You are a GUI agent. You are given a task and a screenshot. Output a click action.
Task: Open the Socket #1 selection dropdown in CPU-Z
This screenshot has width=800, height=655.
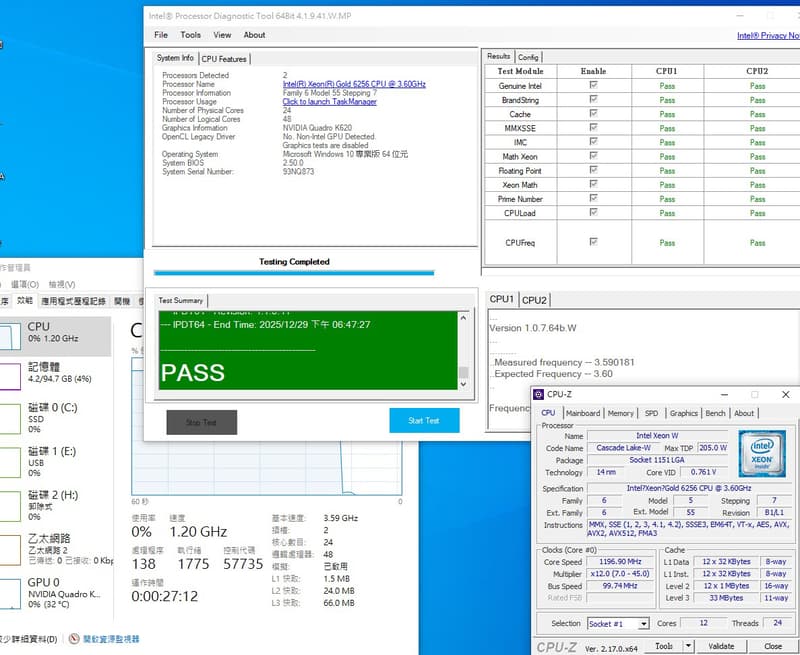point(644,623)
